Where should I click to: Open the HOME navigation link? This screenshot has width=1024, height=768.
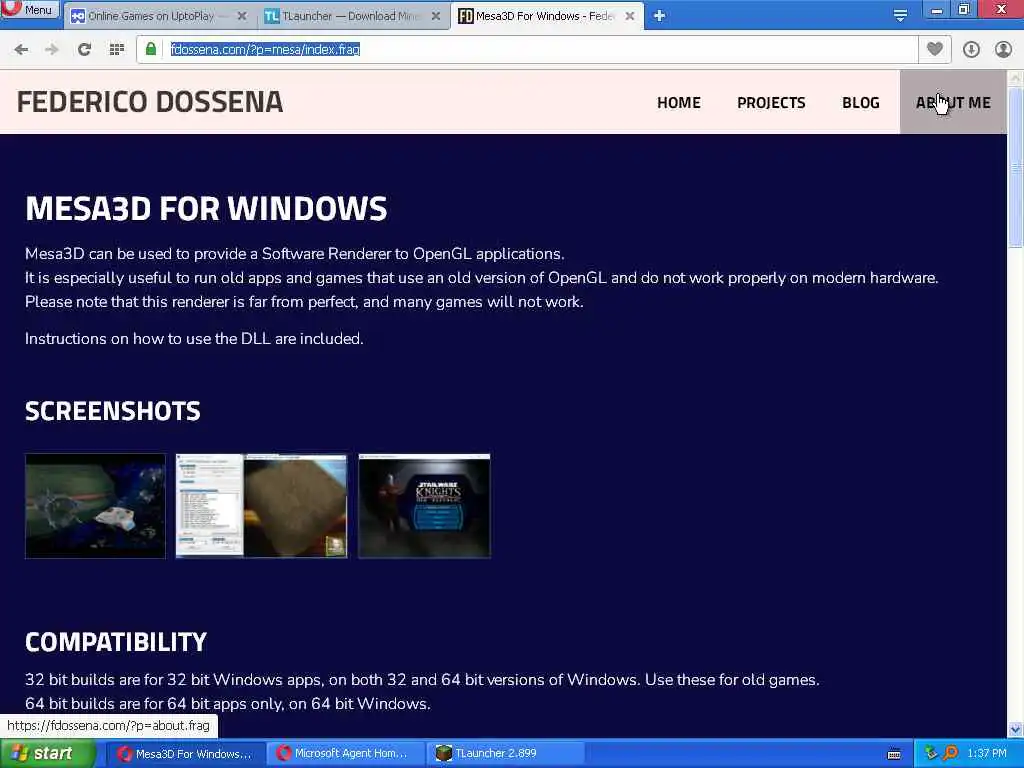[679, 103]
